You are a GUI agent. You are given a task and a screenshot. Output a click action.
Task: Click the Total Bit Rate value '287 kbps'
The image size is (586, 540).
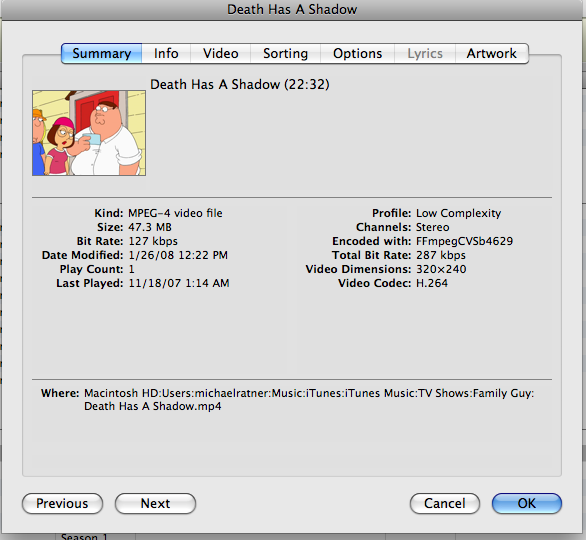pos(441,255)
